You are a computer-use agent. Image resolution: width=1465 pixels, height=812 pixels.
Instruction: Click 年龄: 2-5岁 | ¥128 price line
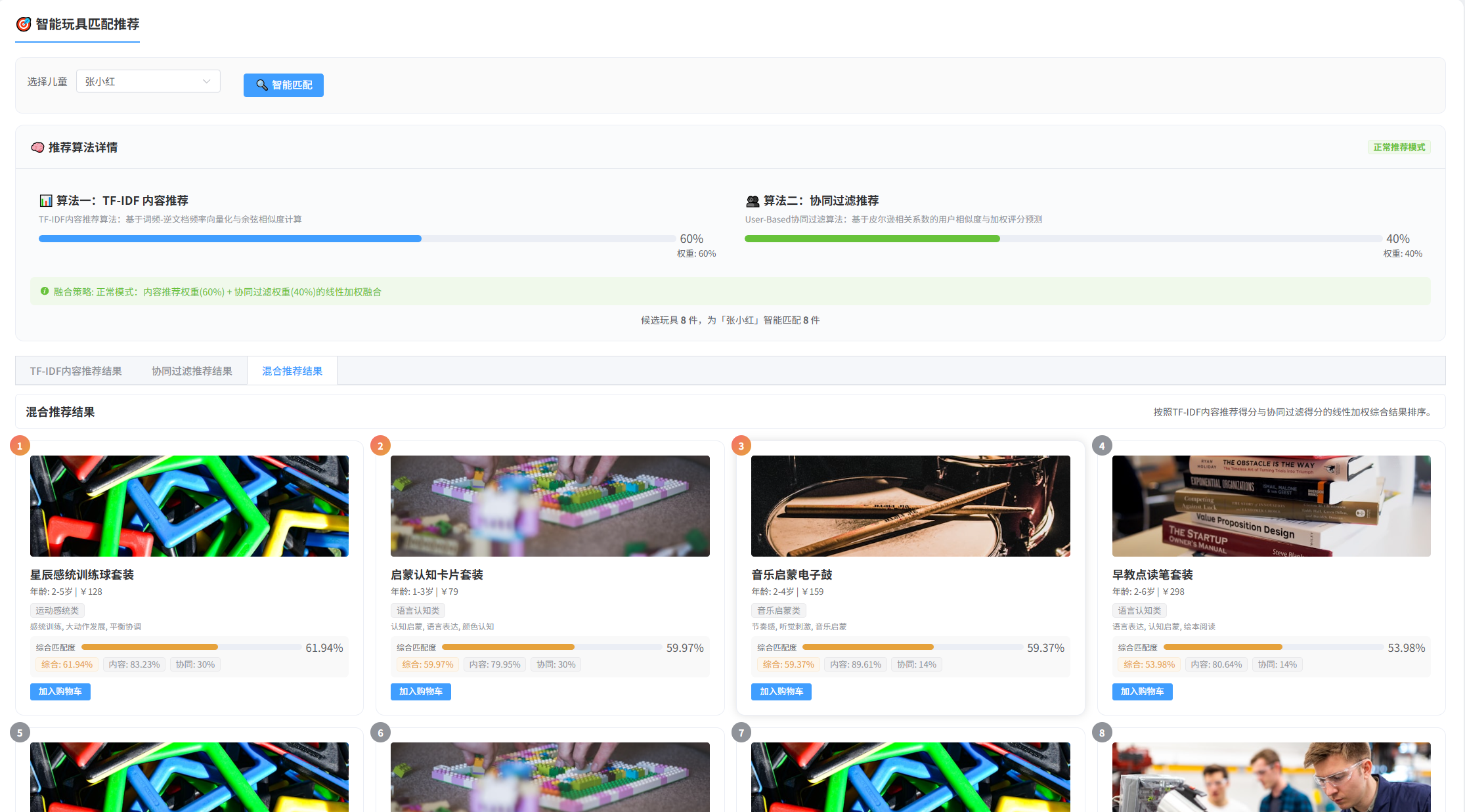click(x=66, y=591)
